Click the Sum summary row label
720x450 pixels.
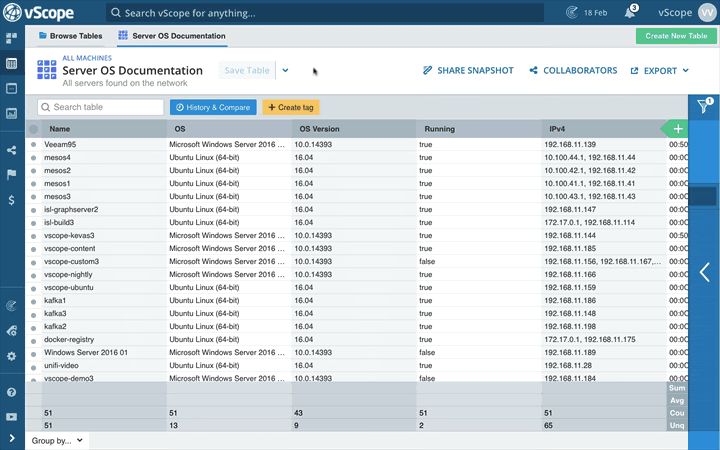click(x=677, y=388)
